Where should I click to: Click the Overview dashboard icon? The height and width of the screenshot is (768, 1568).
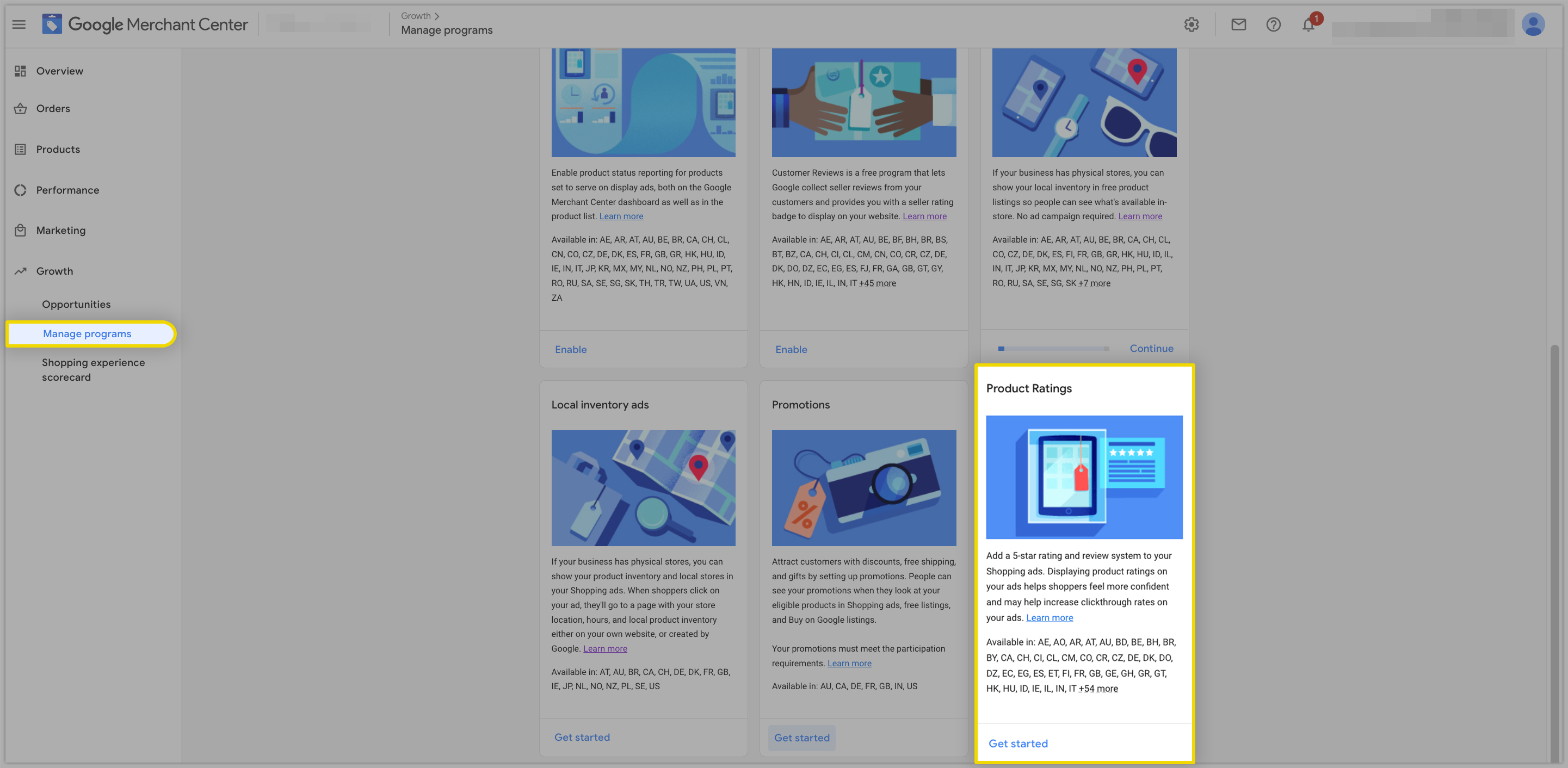click(20, 71)
